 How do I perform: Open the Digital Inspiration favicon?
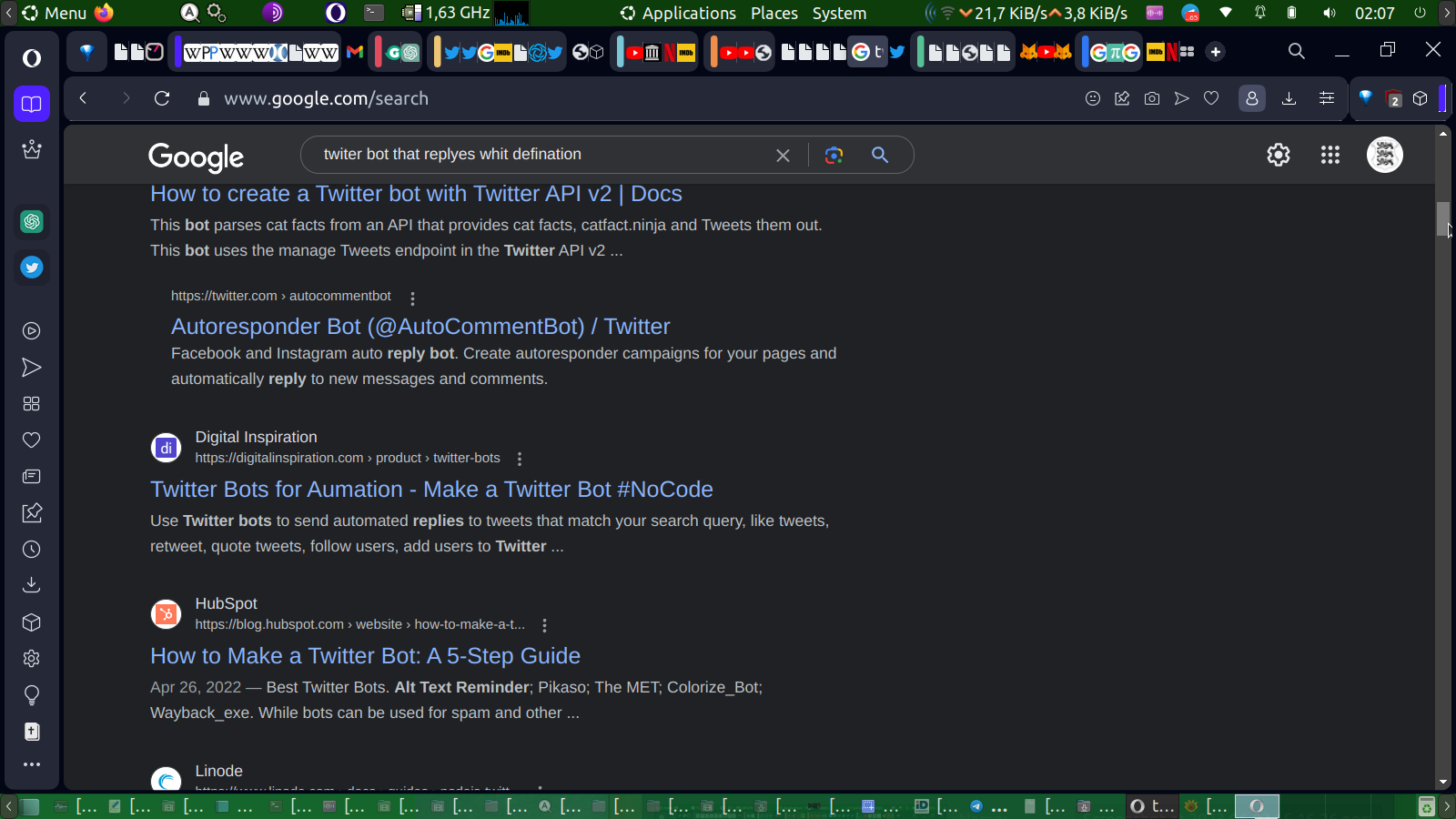tap(166, 448)
